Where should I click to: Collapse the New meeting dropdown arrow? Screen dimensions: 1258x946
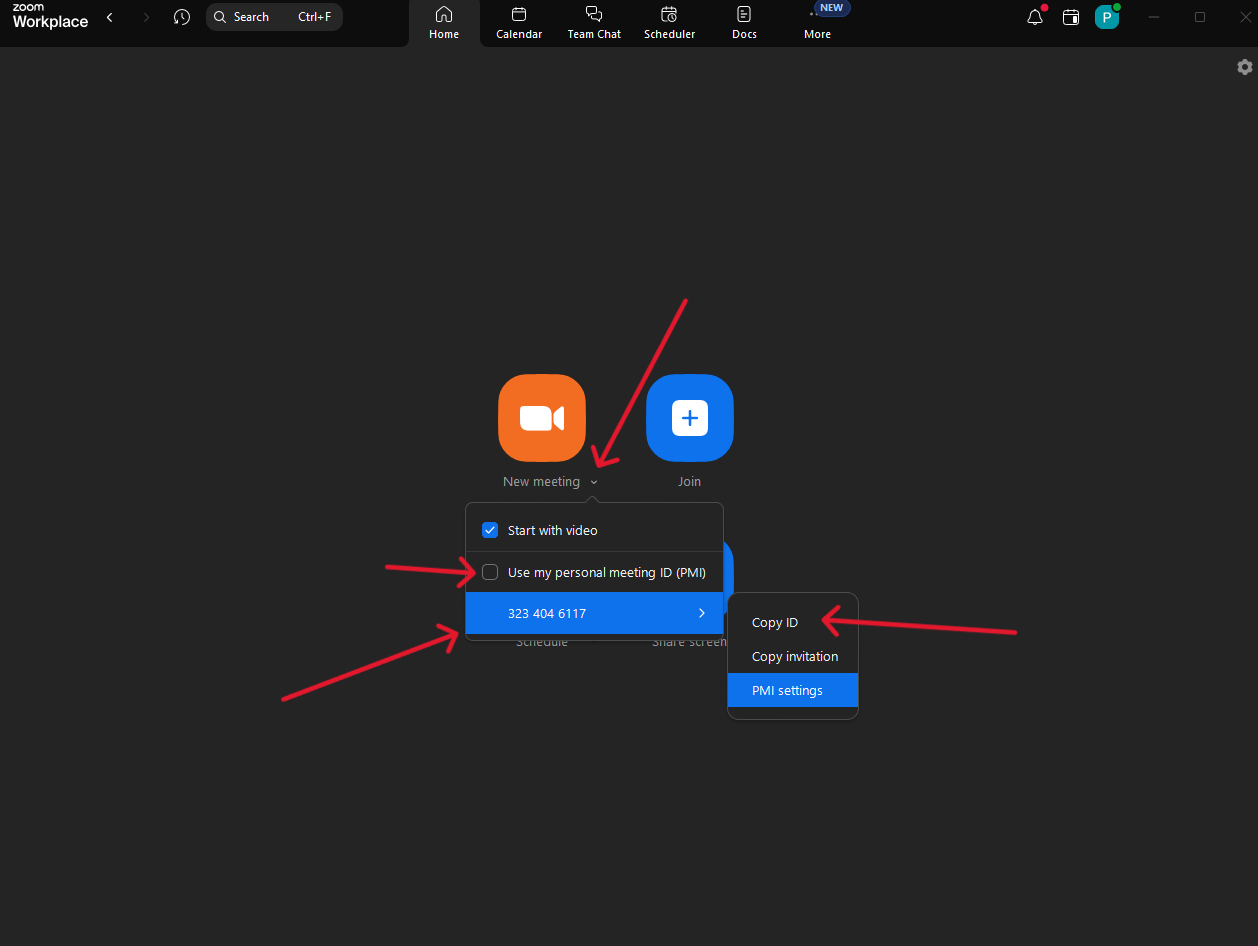[594, 482]
